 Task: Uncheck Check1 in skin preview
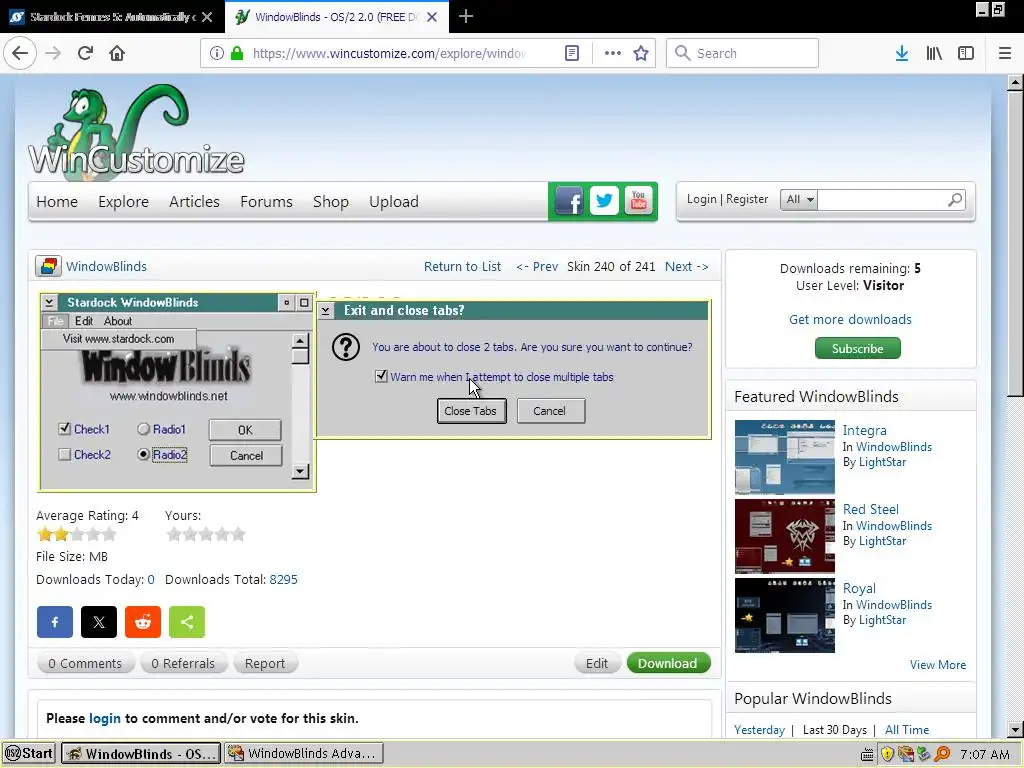(x=64, y=429)
